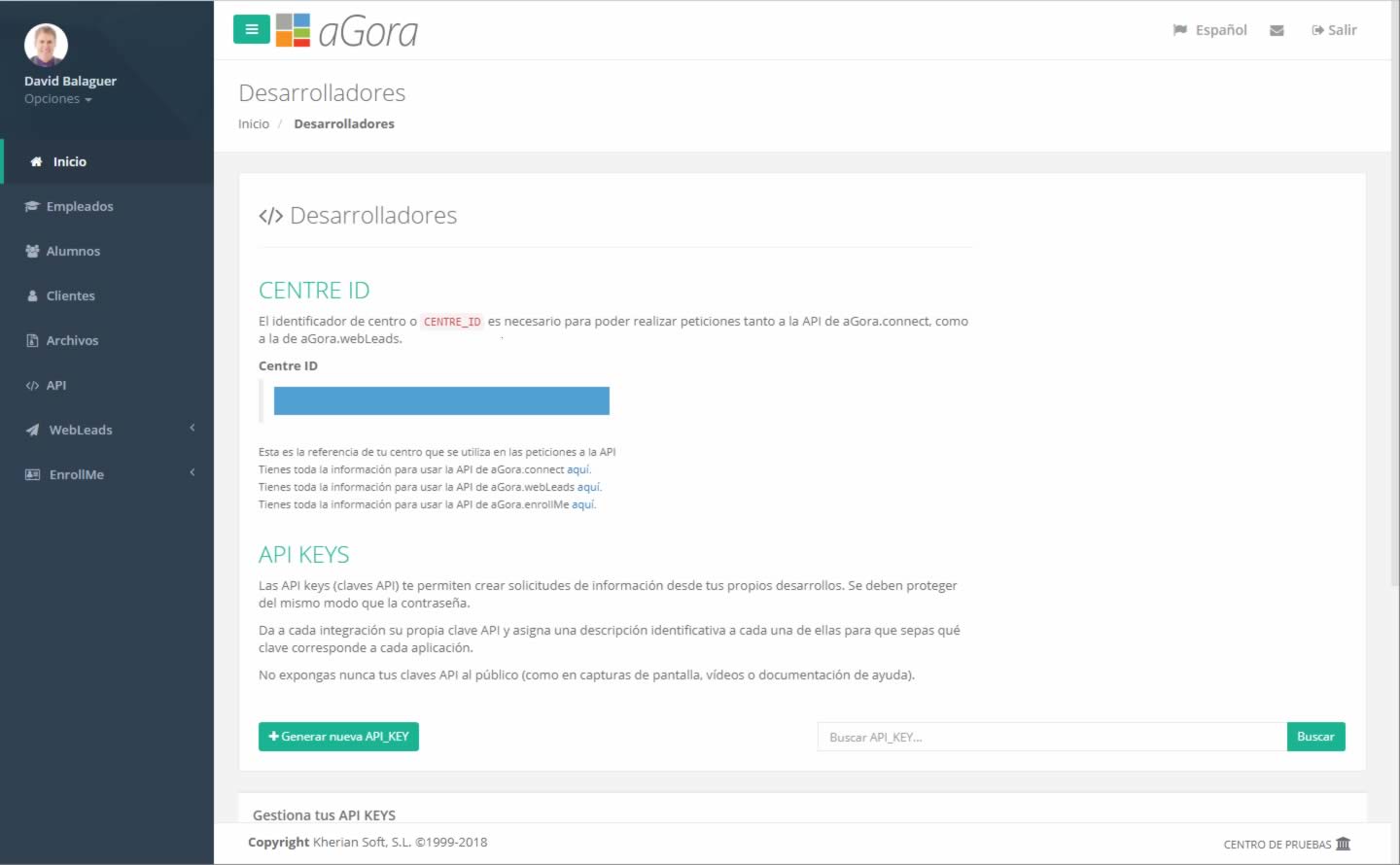Click the Centre ID bold label
Image resolution: width=1400 pixels, height=865 pixels.
(288, 366)
